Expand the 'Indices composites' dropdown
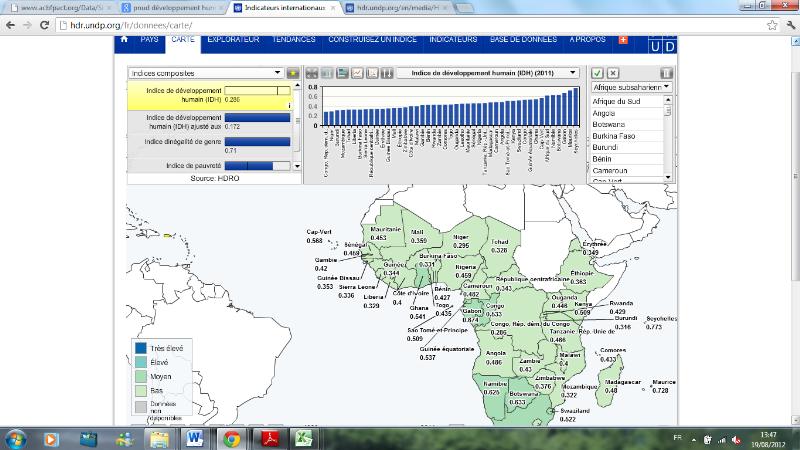The width and height of the screenshot is (800, 450). 207,73
